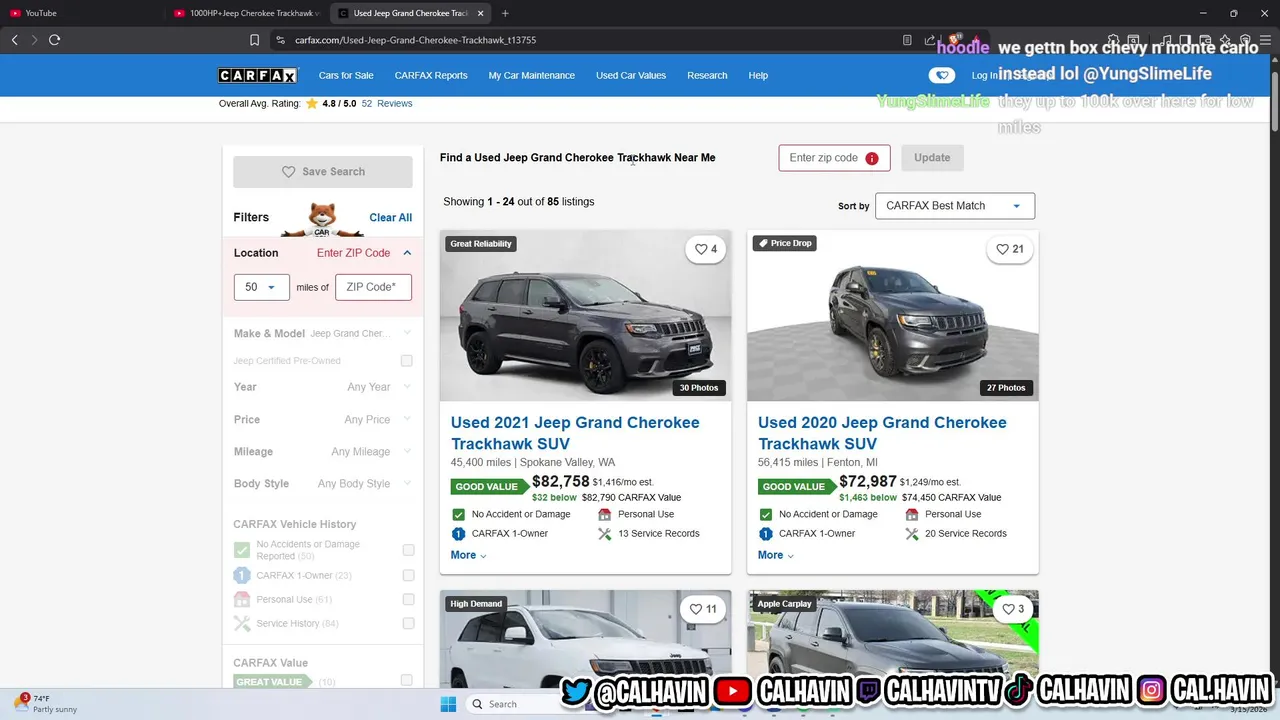This screenshot has height=720, width=1280.
Task: Bookmark this page from the address bar
Action: pyautogui.click(x=254, y=40)
